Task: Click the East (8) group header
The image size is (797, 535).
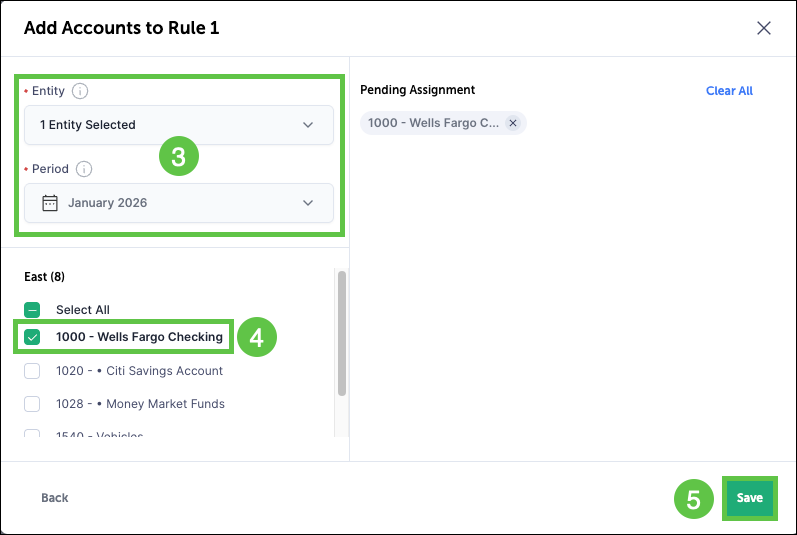Action: click(x=44, y=276)
